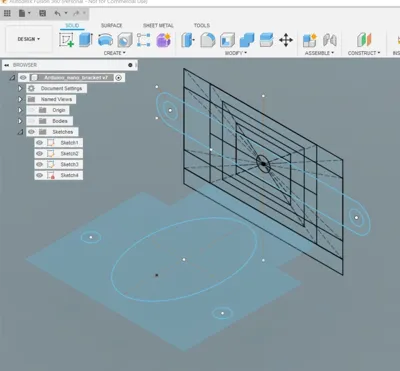Toggle visibility of Sketch3
400x371 pixels.
click(40, 164)
